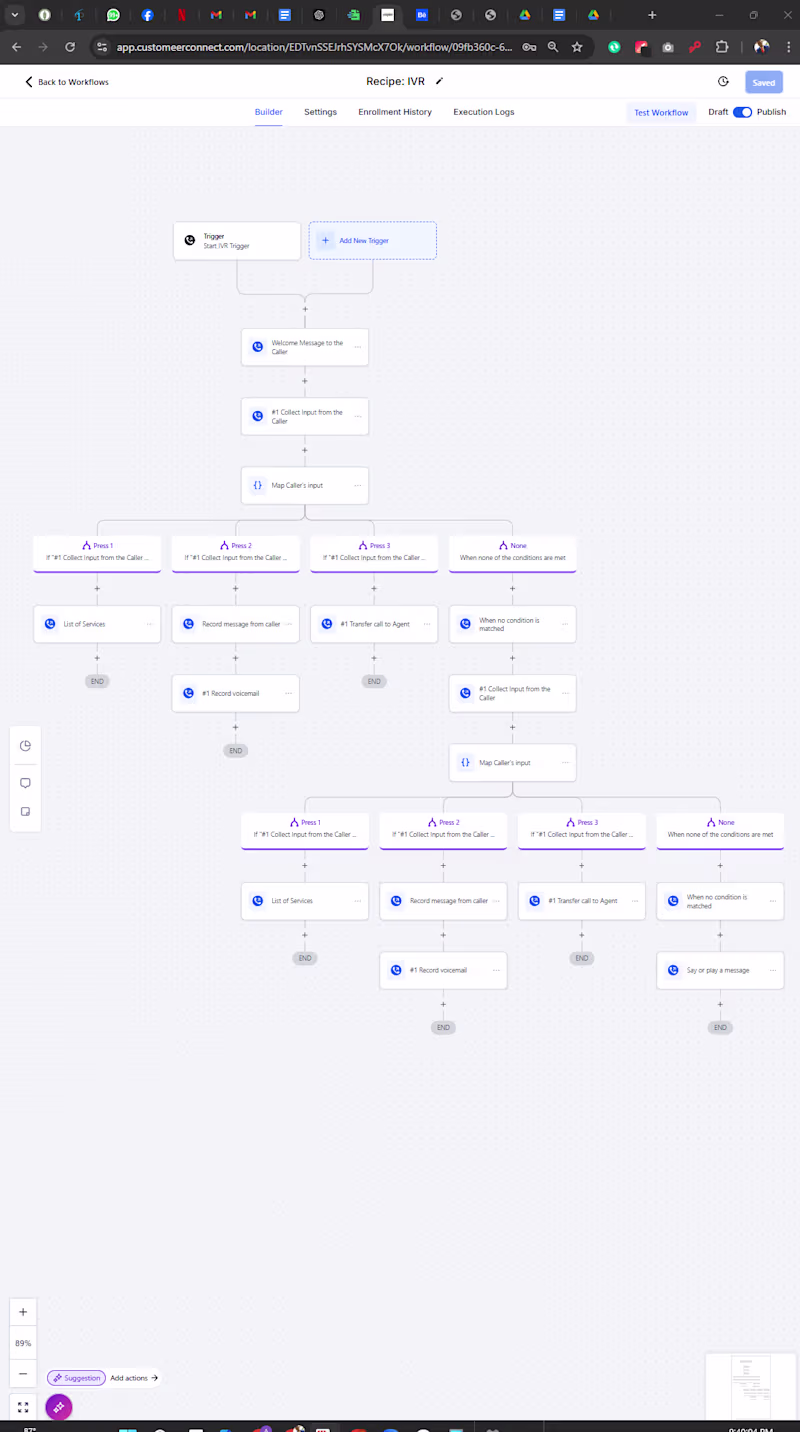Click phone icon on Say or play a message
The image size is (800, 1432).
pos(673,970)
